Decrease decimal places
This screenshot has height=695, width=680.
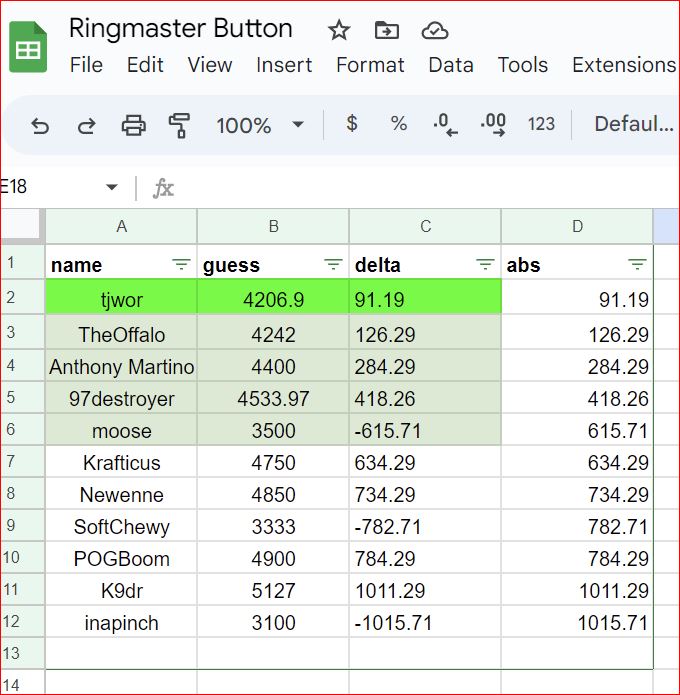tap(446, 125)
